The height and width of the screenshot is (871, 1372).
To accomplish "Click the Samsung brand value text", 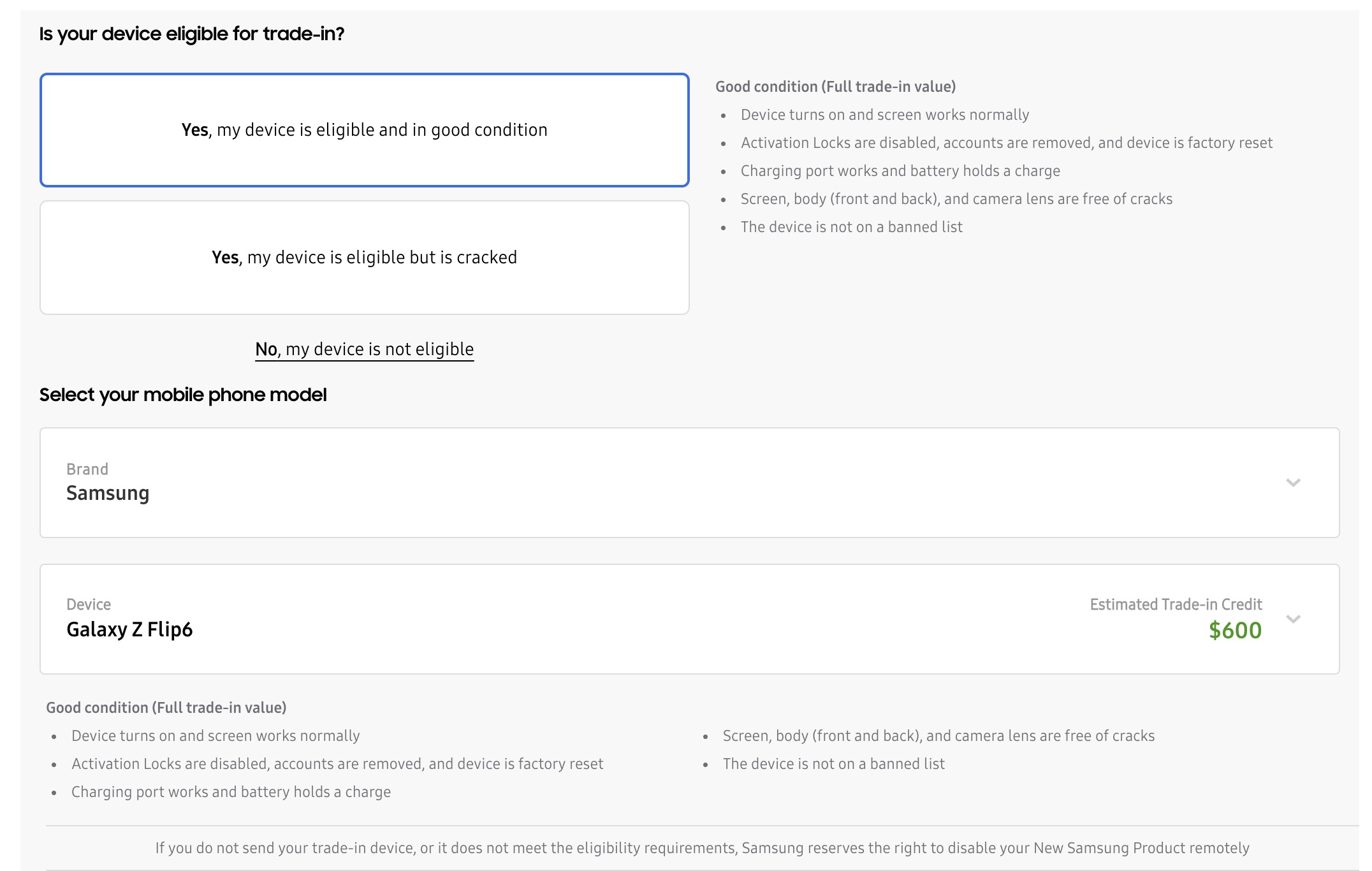I will [108, 494].
